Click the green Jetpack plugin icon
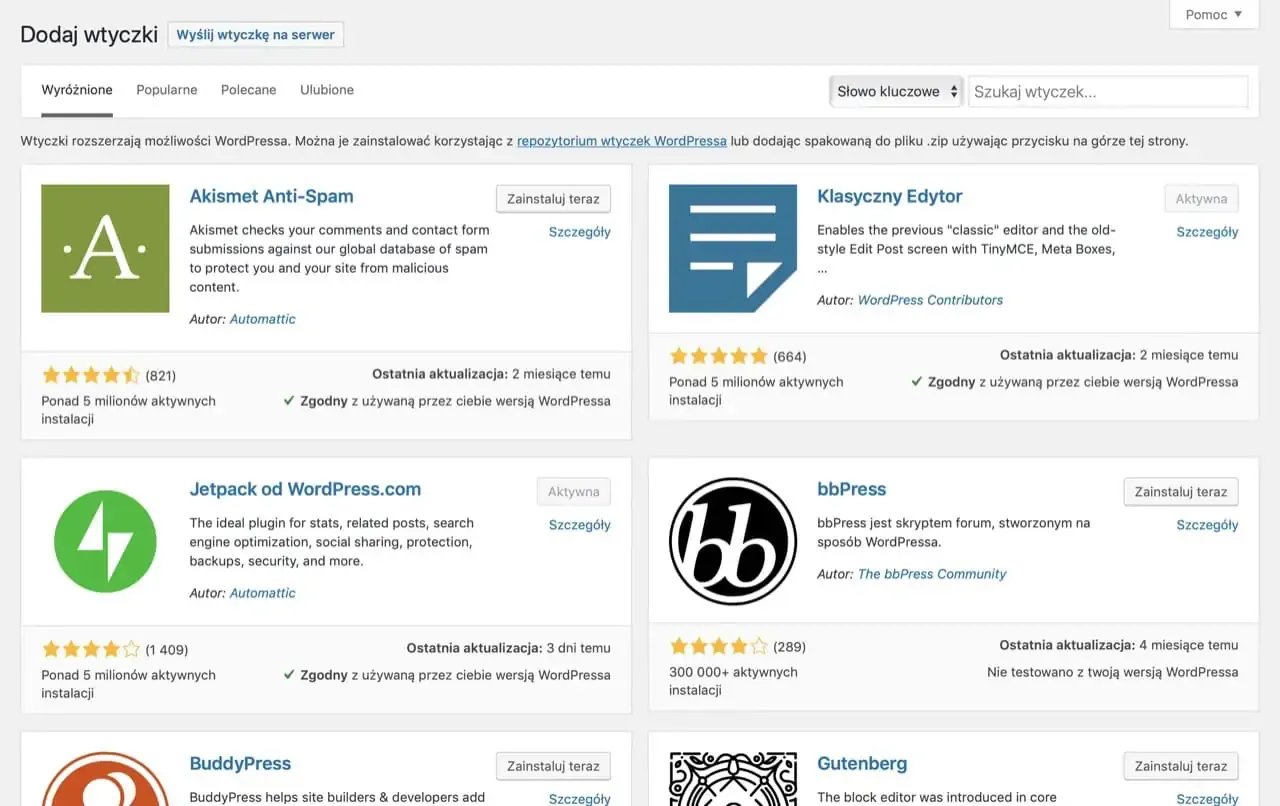 coord(105,541)
